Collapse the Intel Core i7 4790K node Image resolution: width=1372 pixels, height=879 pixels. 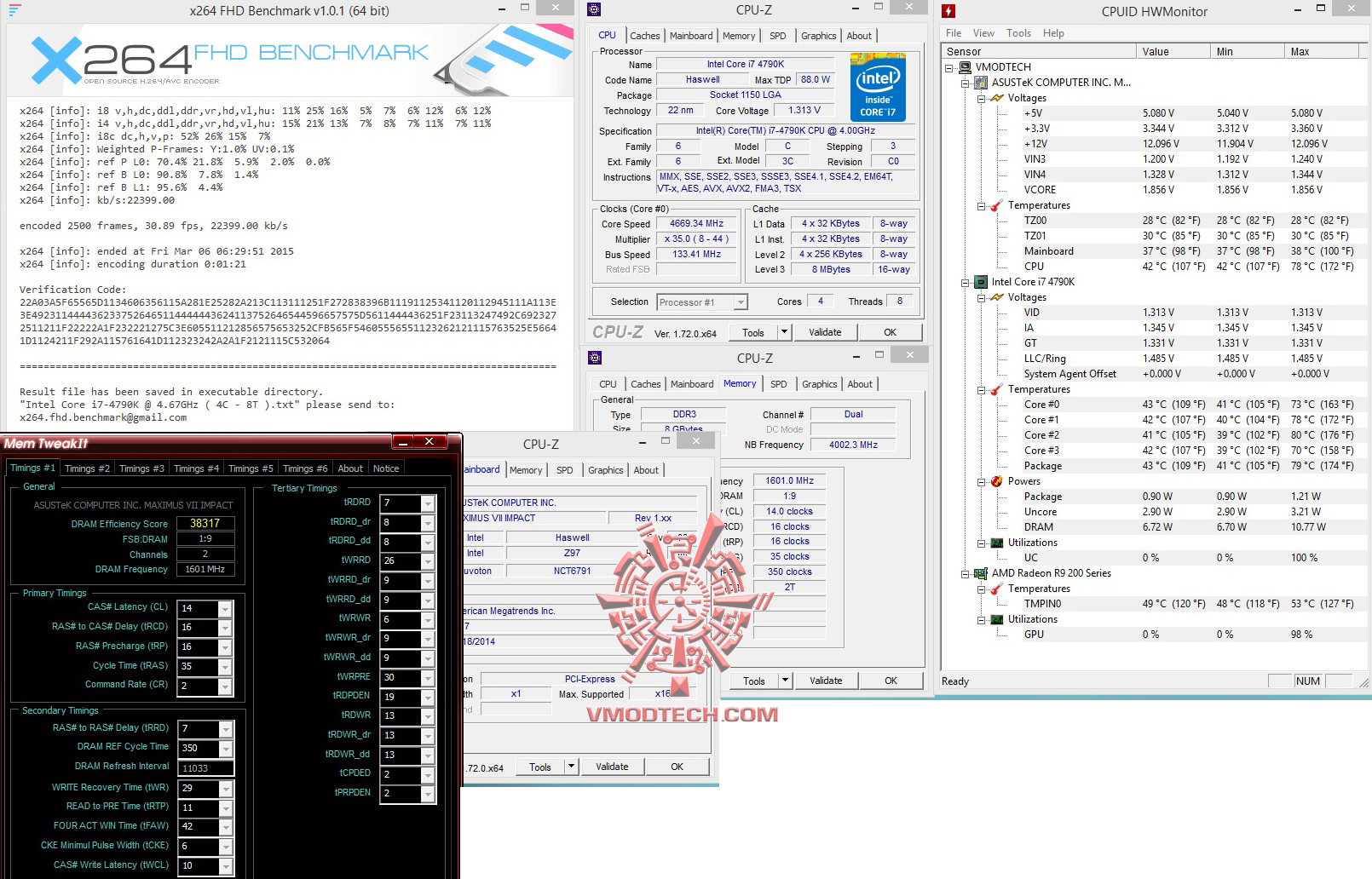click(966, 282)
